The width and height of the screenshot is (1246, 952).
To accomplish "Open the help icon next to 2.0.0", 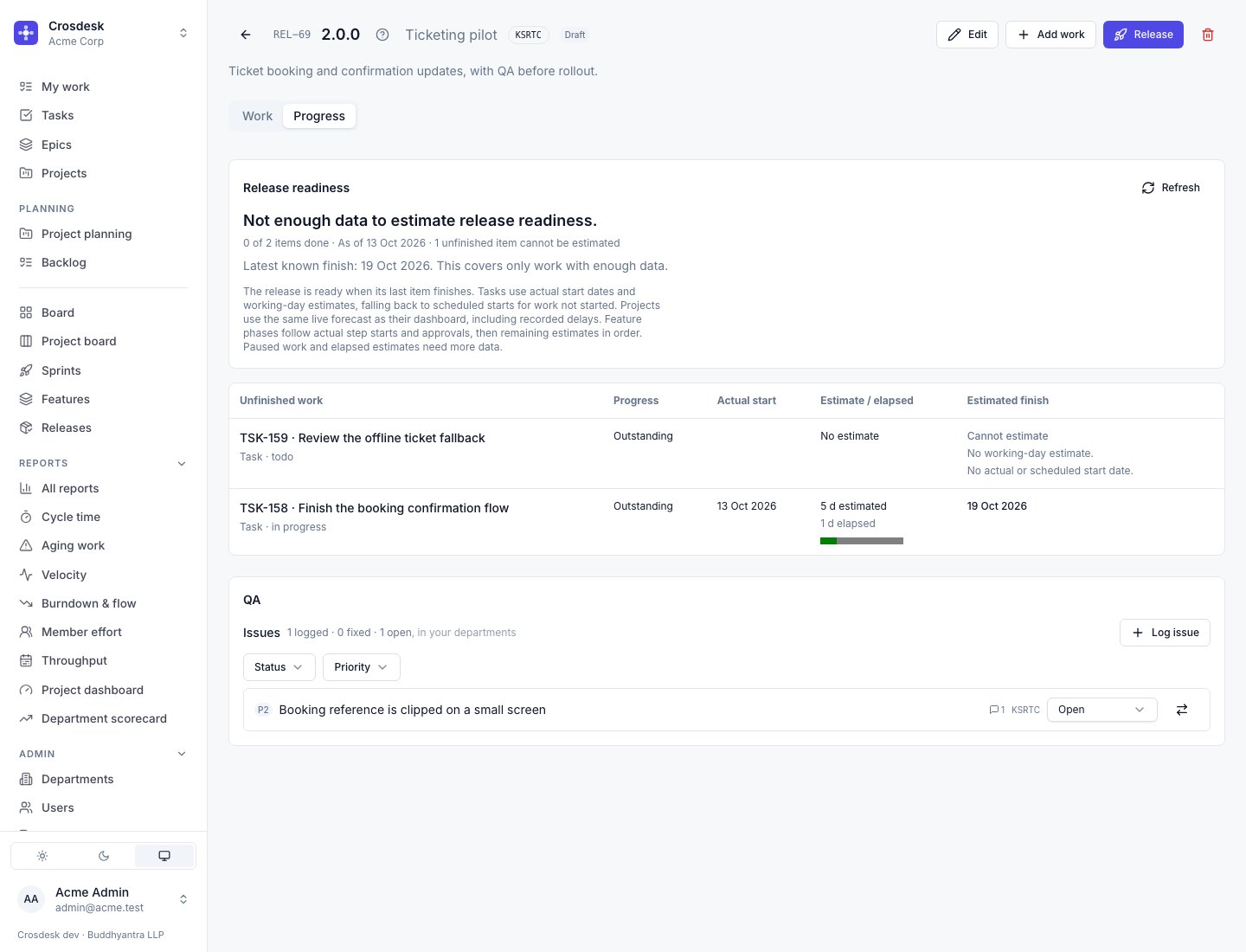I will pos(382,35).
